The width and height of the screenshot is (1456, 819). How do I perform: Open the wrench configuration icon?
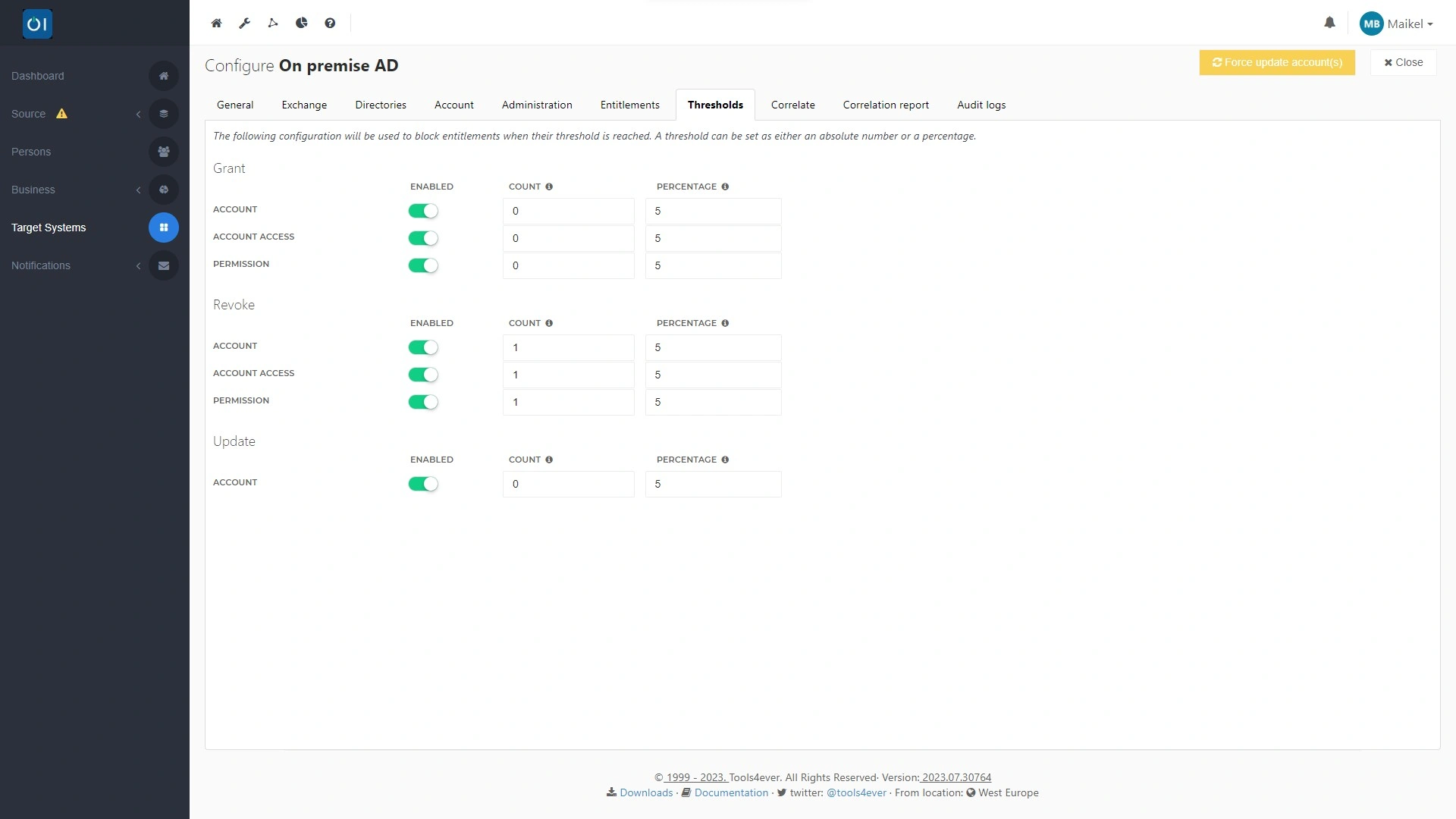tap(244, 23)
